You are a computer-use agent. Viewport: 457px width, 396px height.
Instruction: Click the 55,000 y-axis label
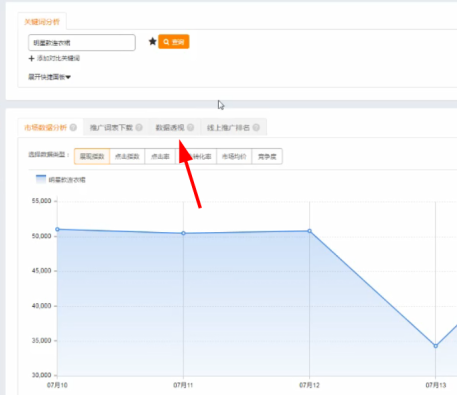tap(42, 201)
